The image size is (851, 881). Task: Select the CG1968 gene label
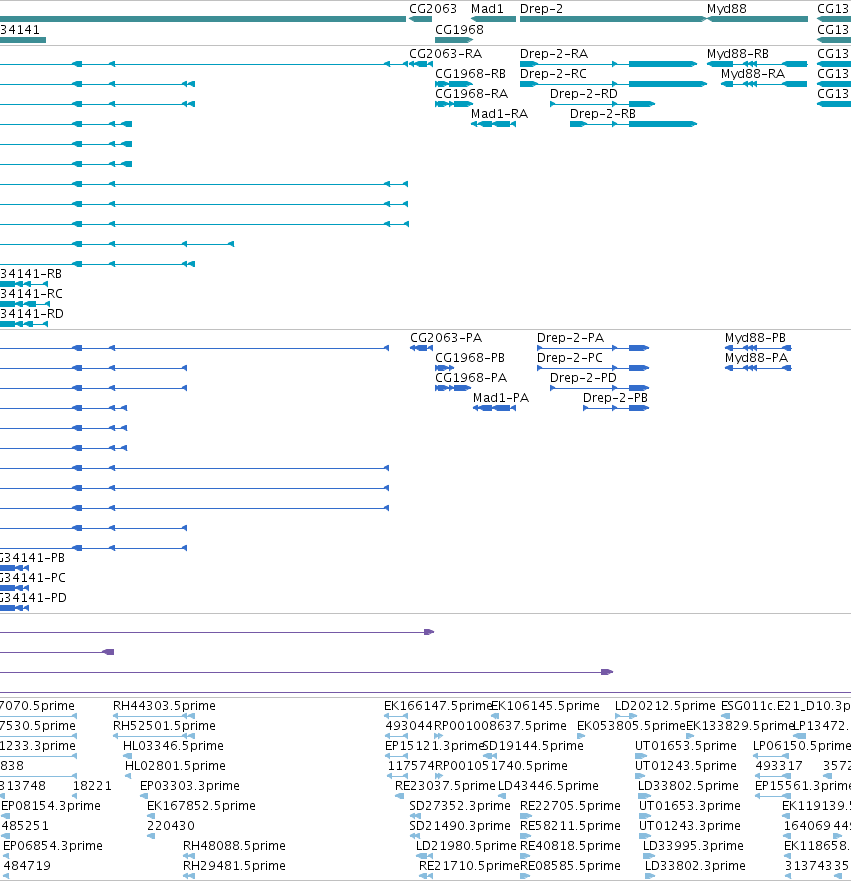[x=459, y=30]
